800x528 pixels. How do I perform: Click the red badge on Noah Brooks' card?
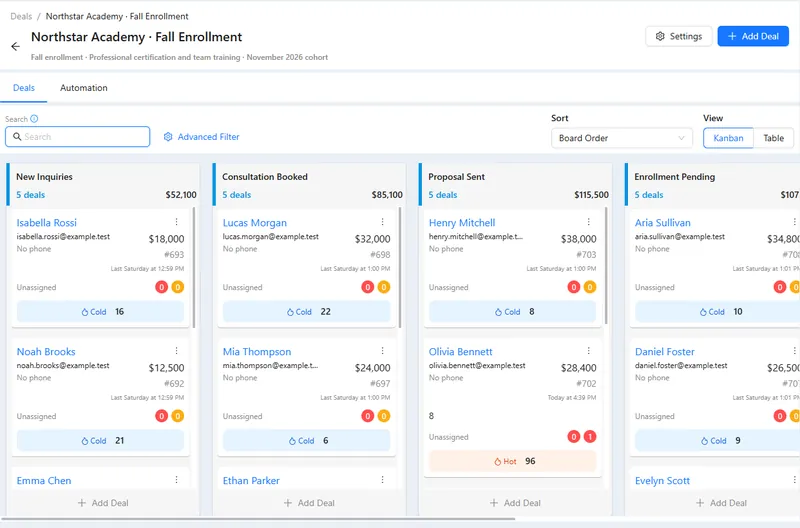click(x=162, y=416)
